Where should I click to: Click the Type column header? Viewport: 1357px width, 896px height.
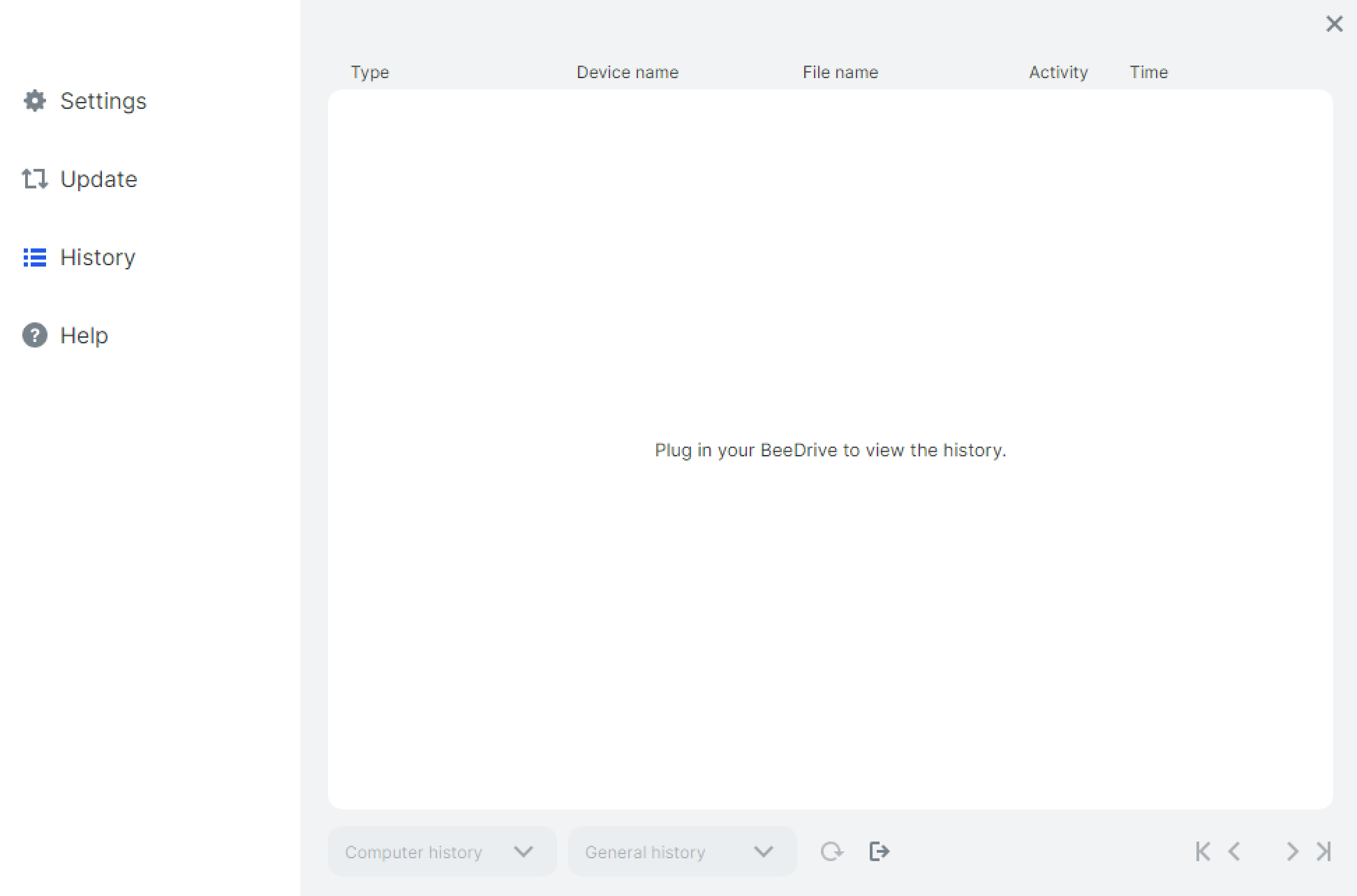click(370, 73)
